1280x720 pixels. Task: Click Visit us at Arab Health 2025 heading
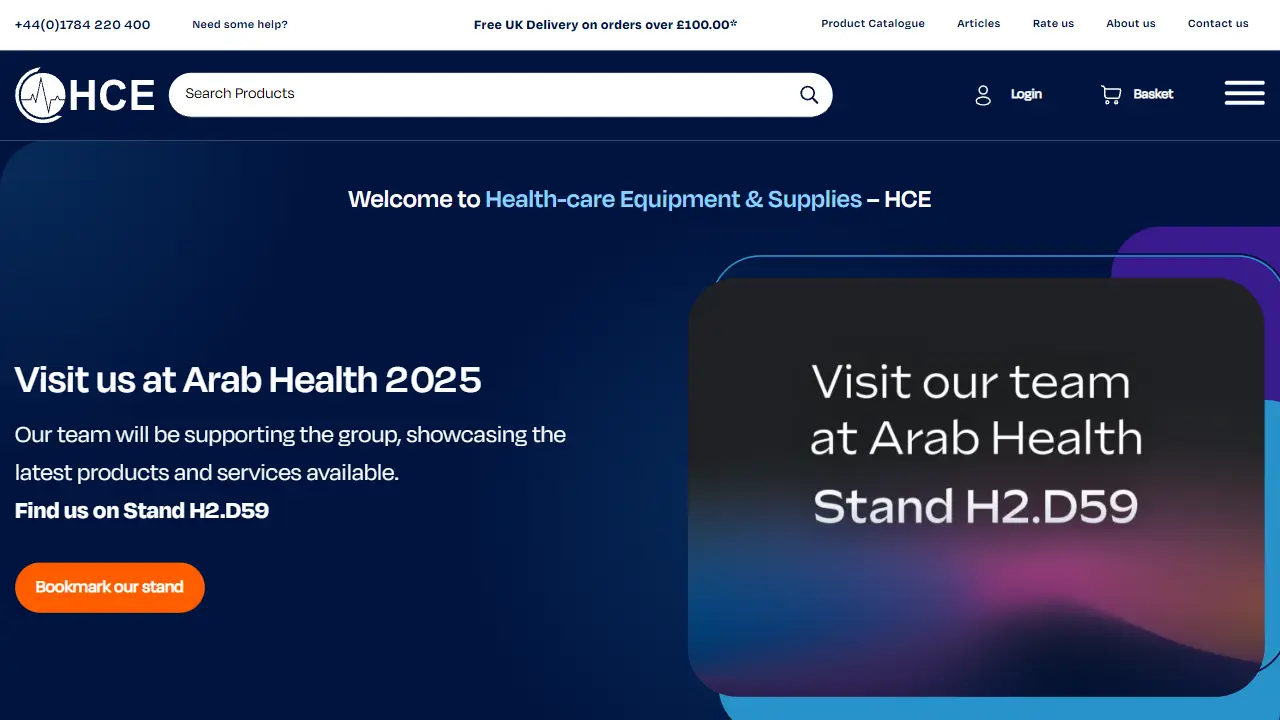248,380
